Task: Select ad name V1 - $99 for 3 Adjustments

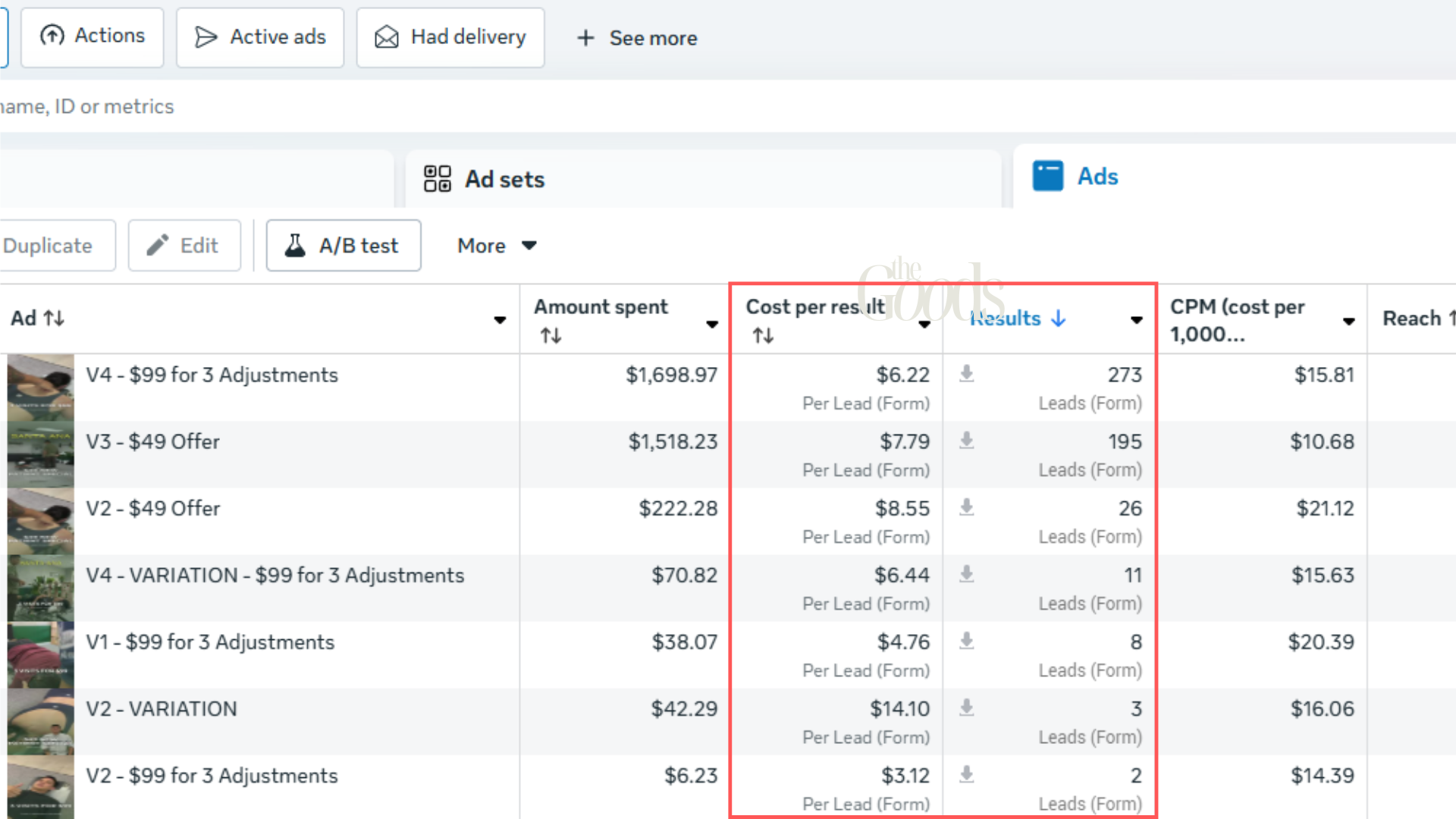Action: click(x=210, y=642)
